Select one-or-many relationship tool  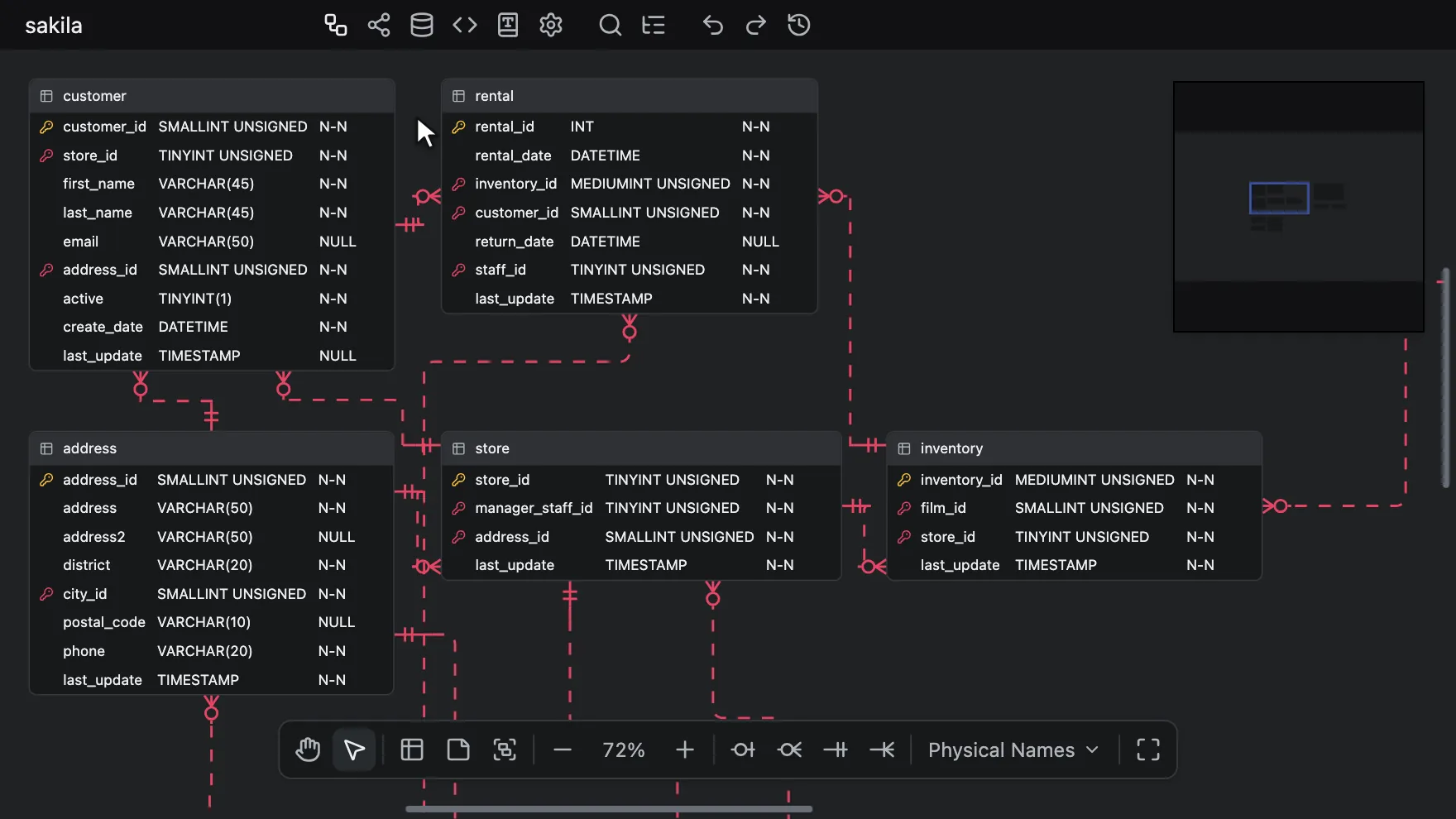tap(882, 750)
